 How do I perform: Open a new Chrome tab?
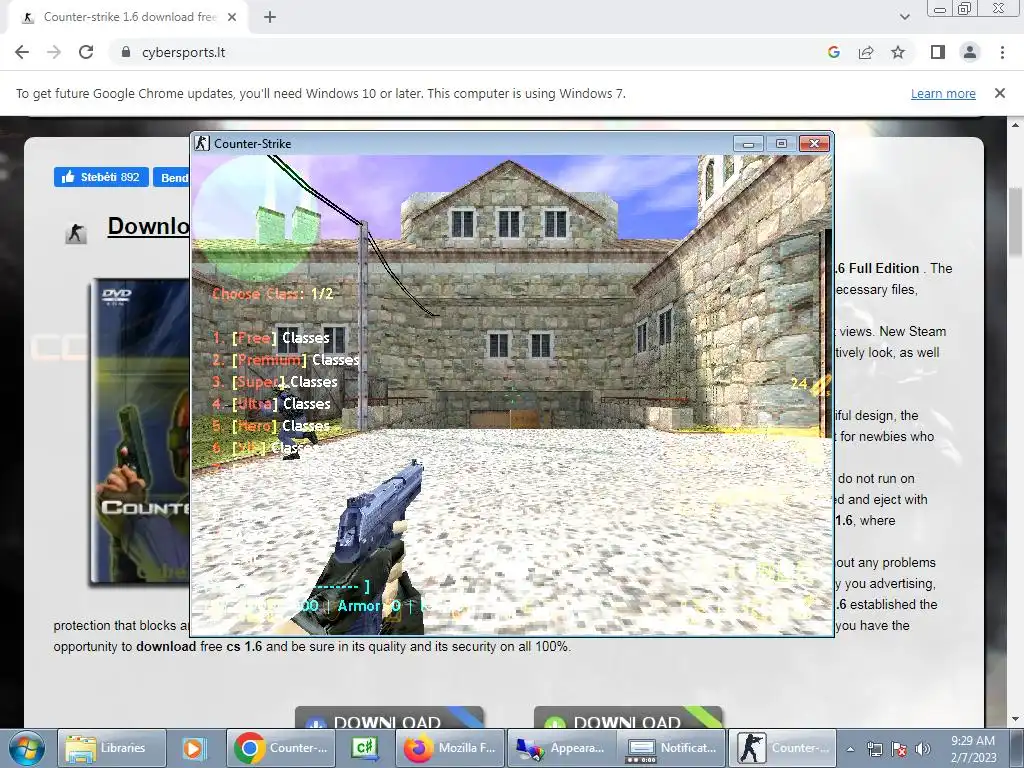tap(270, 17)
